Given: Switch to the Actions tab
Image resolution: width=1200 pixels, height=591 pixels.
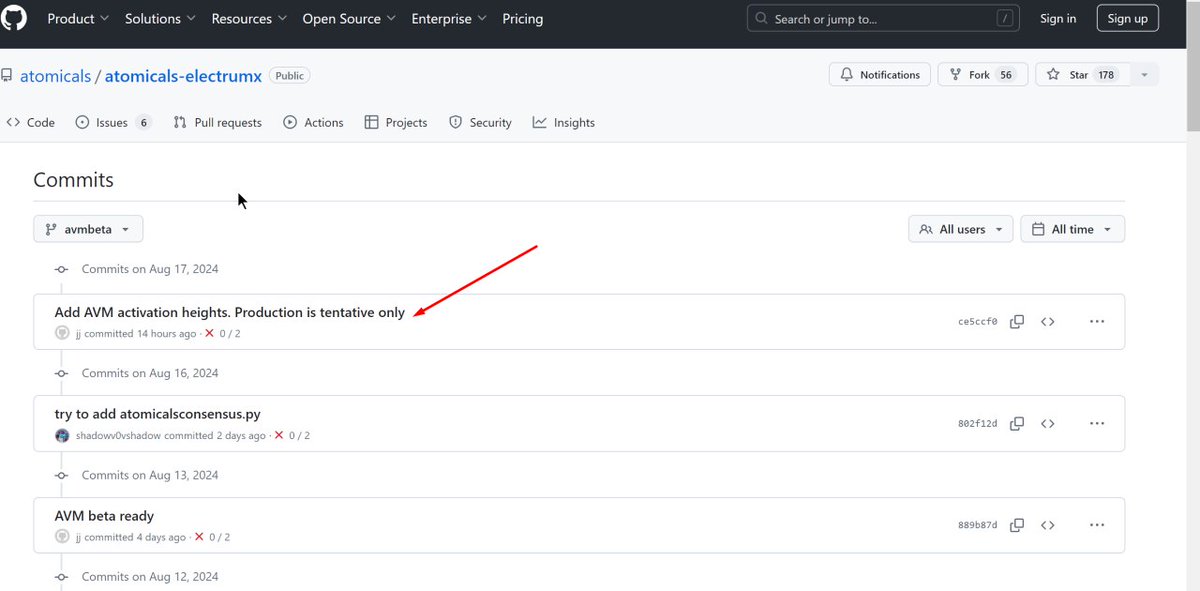Looking at the screenshot, I should (313, 123).
